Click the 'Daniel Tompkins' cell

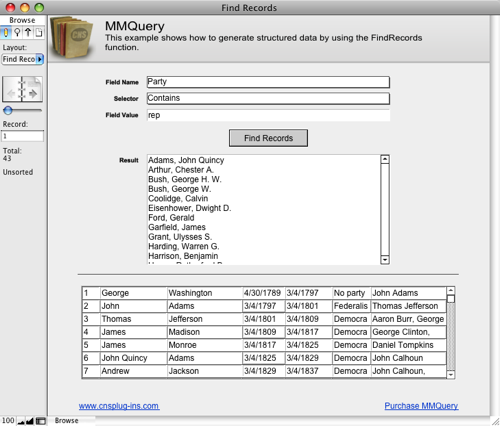(x=408, y=345)
